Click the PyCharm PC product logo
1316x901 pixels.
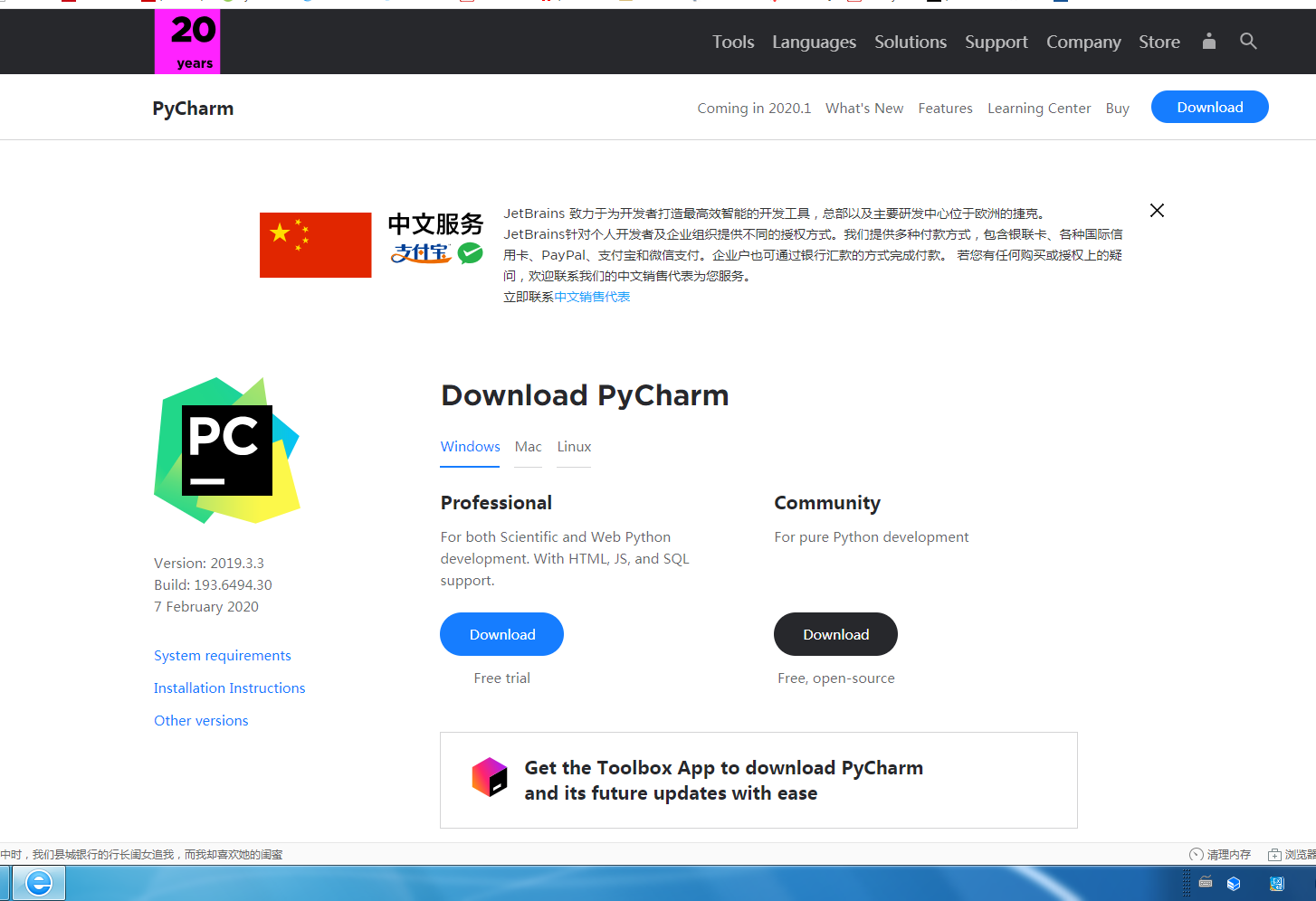click(227, 450)
